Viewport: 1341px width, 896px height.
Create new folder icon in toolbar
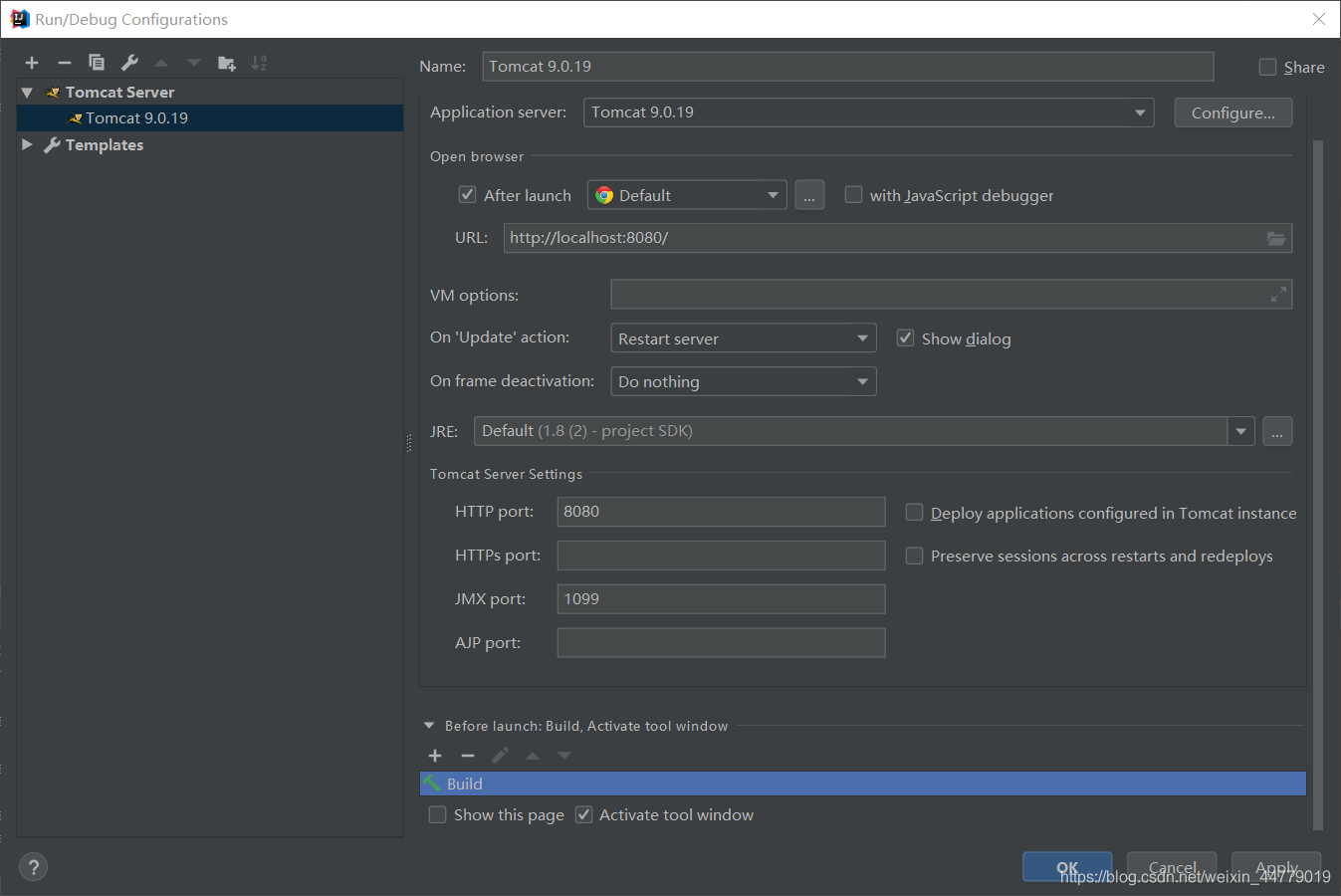(x=227, y=63)
